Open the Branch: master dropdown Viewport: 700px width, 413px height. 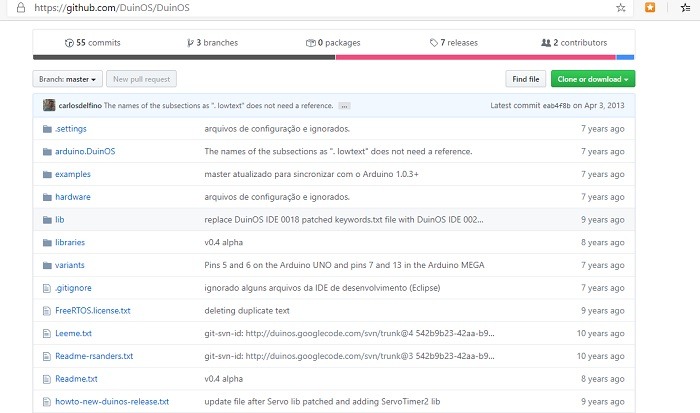point(67,79)
